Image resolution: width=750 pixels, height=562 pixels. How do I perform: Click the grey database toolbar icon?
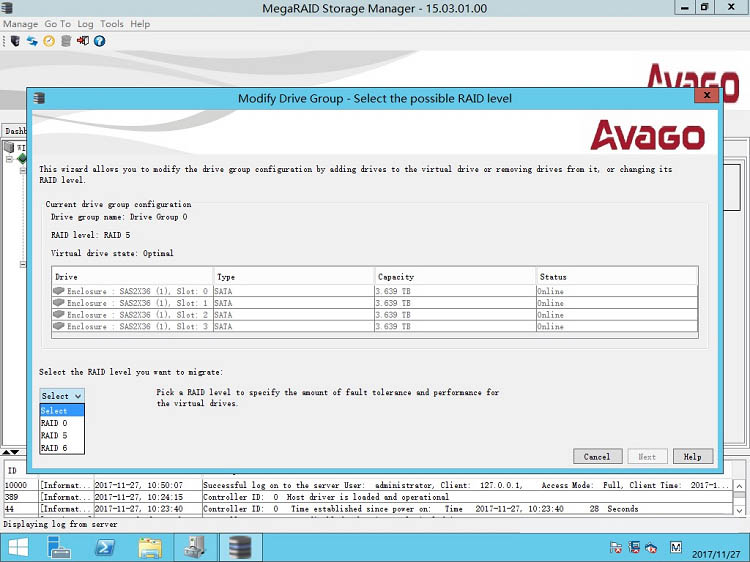(x=66, y=41)
